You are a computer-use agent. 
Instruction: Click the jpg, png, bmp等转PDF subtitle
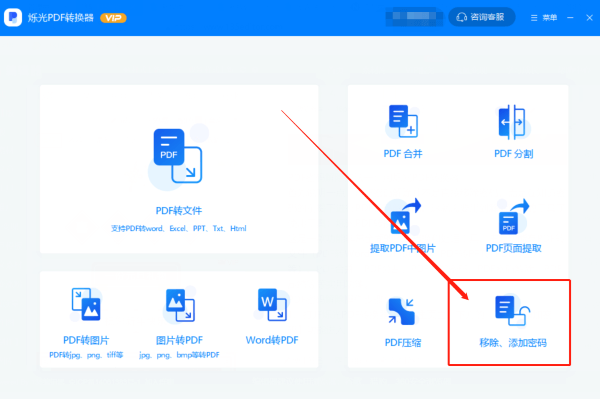(179, 355)
